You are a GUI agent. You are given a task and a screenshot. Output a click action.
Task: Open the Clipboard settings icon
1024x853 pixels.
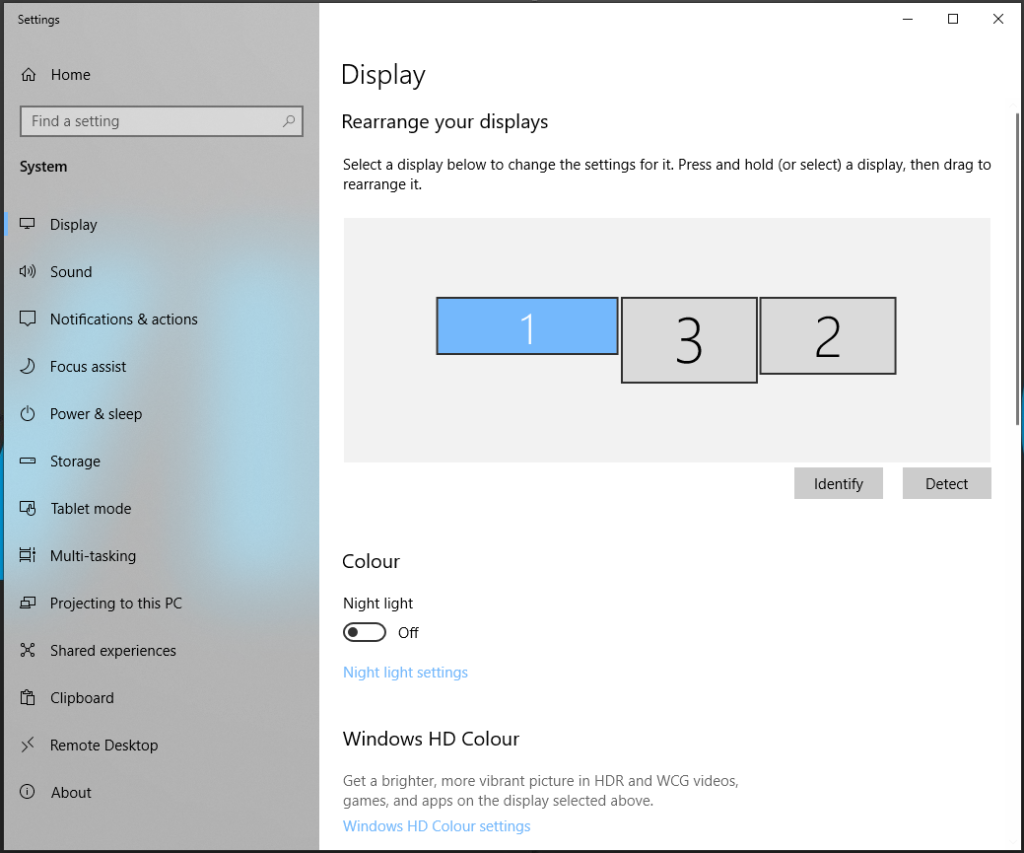pos(28,697)
